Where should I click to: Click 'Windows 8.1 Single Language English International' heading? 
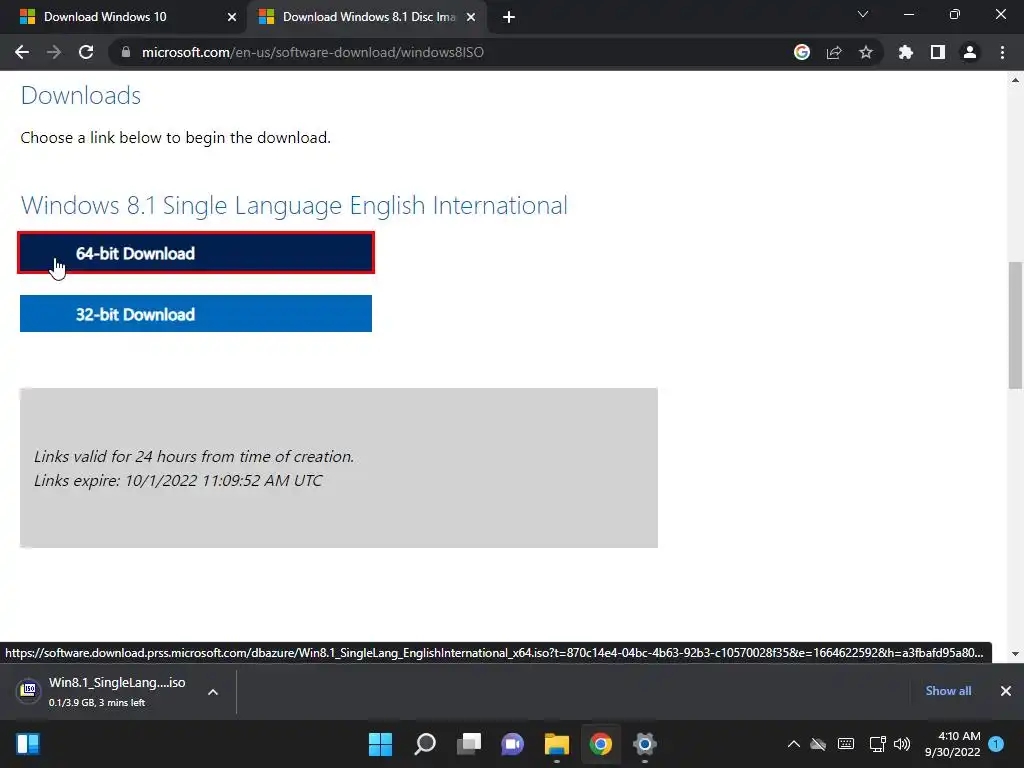(x=295, y=205)
